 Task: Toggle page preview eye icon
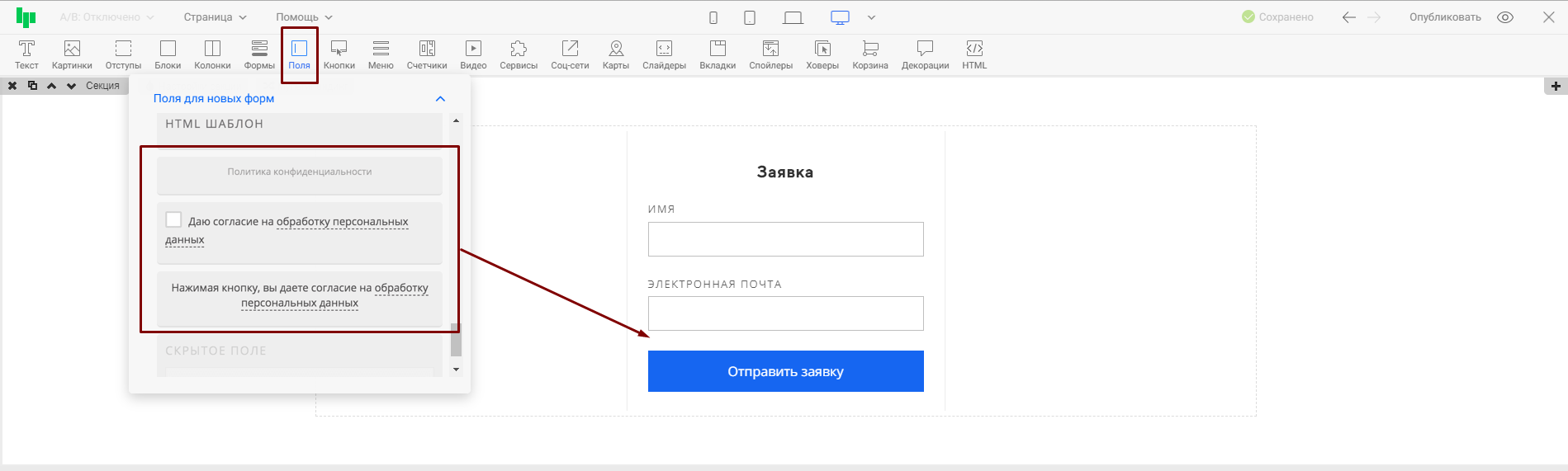pos(1505,17)
